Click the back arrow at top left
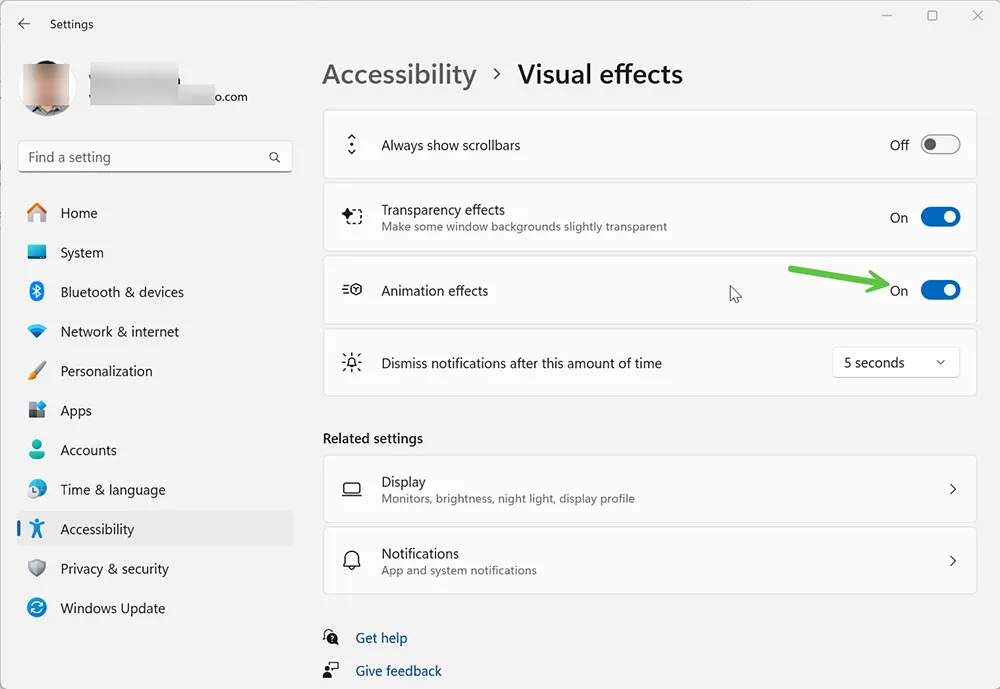The image size is (1000, 689). coord(24,24)
